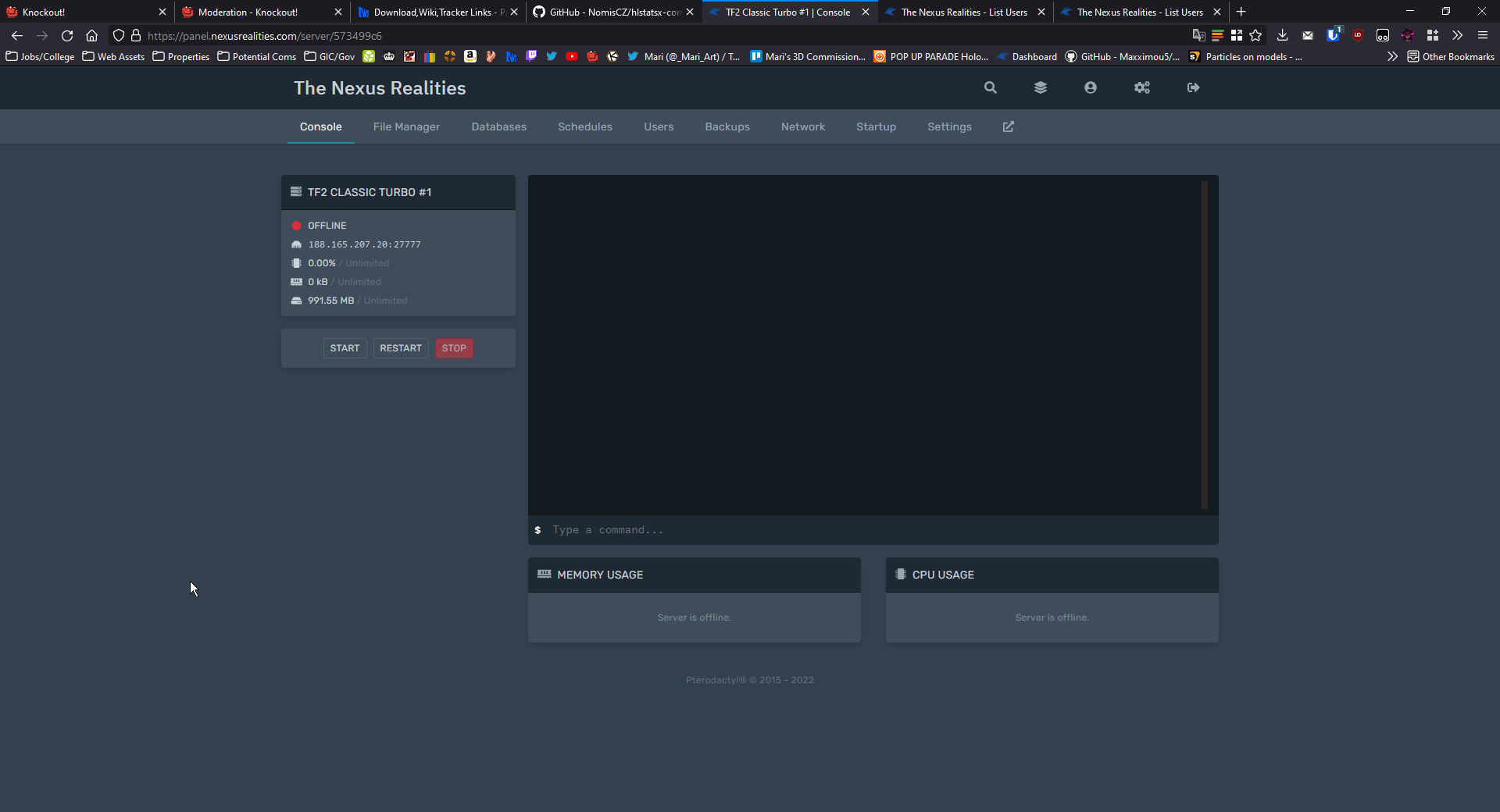Screen dimensions: 1500x812
Task: Open account settings user icon
Action: pos(1091,87)
